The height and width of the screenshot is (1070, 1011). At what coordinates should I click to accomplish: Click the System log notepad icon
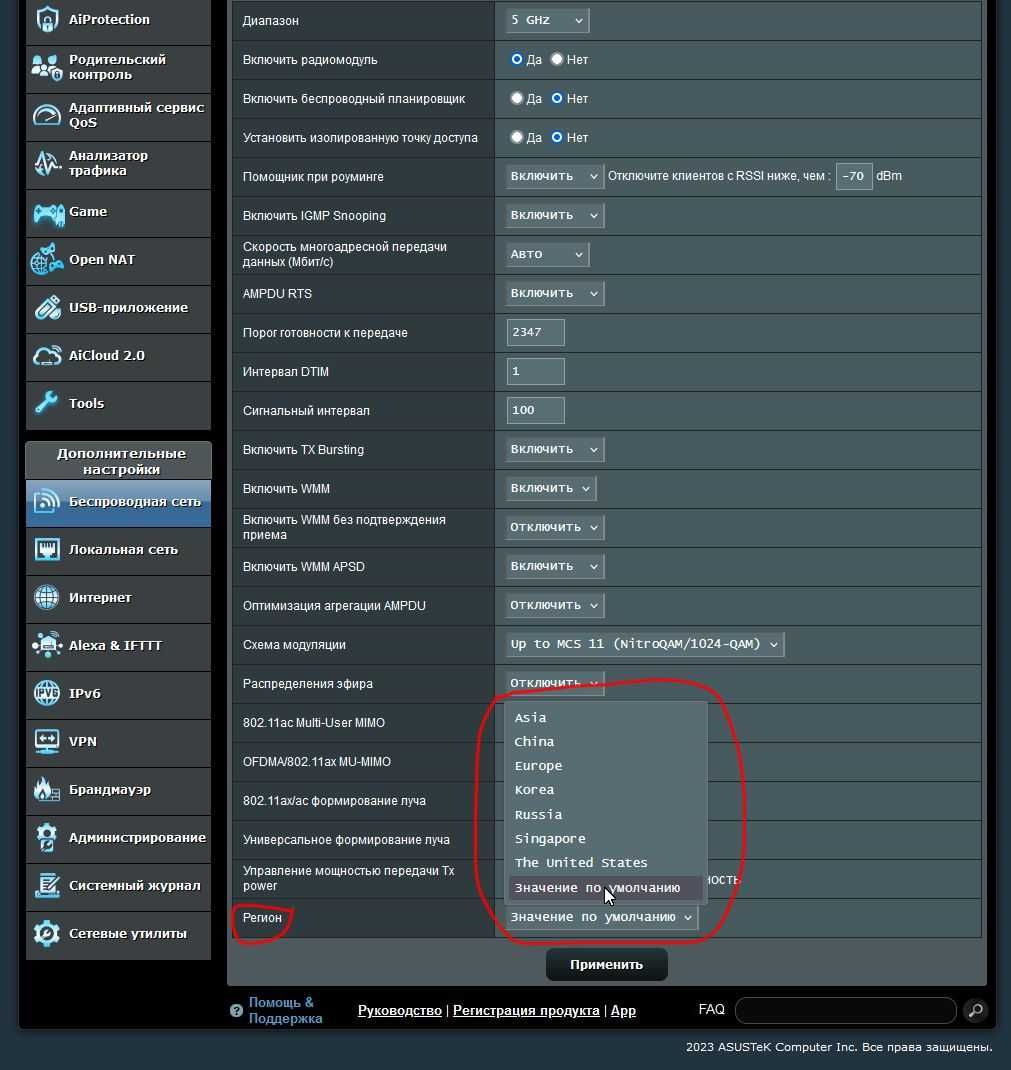46,885
